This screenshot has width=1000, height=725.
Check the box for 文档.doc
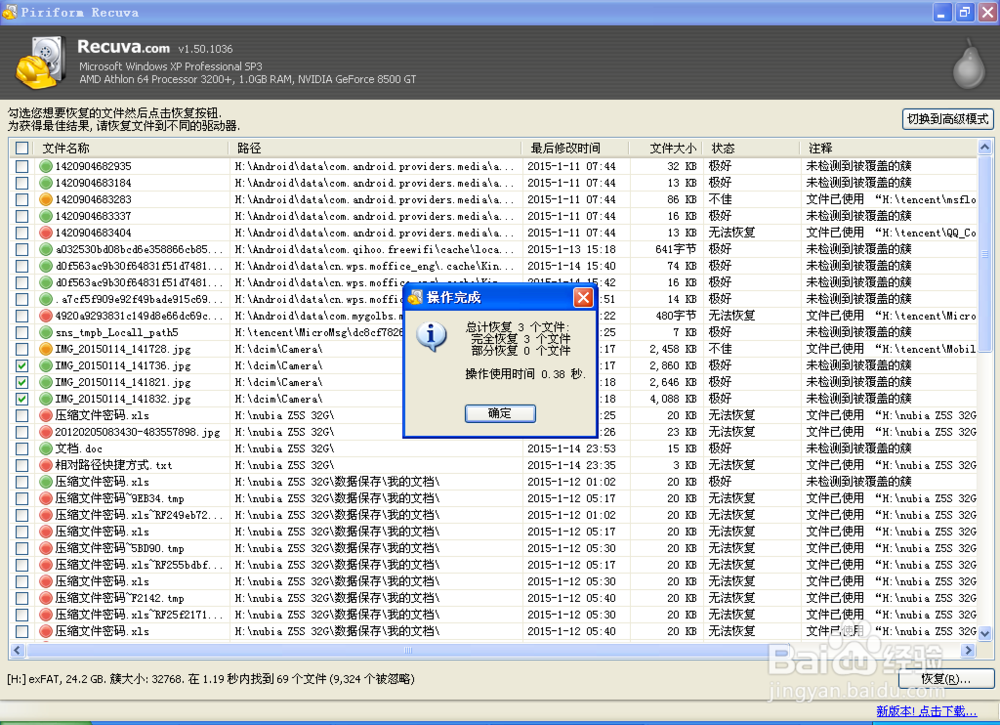[x=22, y=448]
